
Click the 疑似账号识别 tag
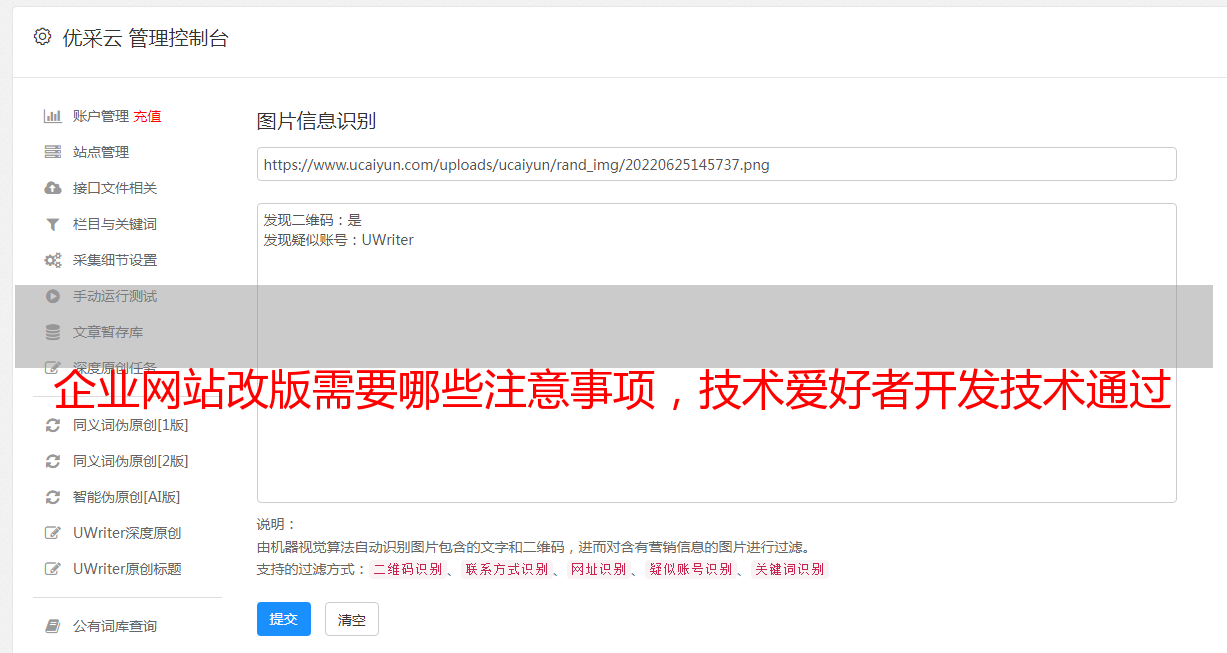(x=690, y=569)
